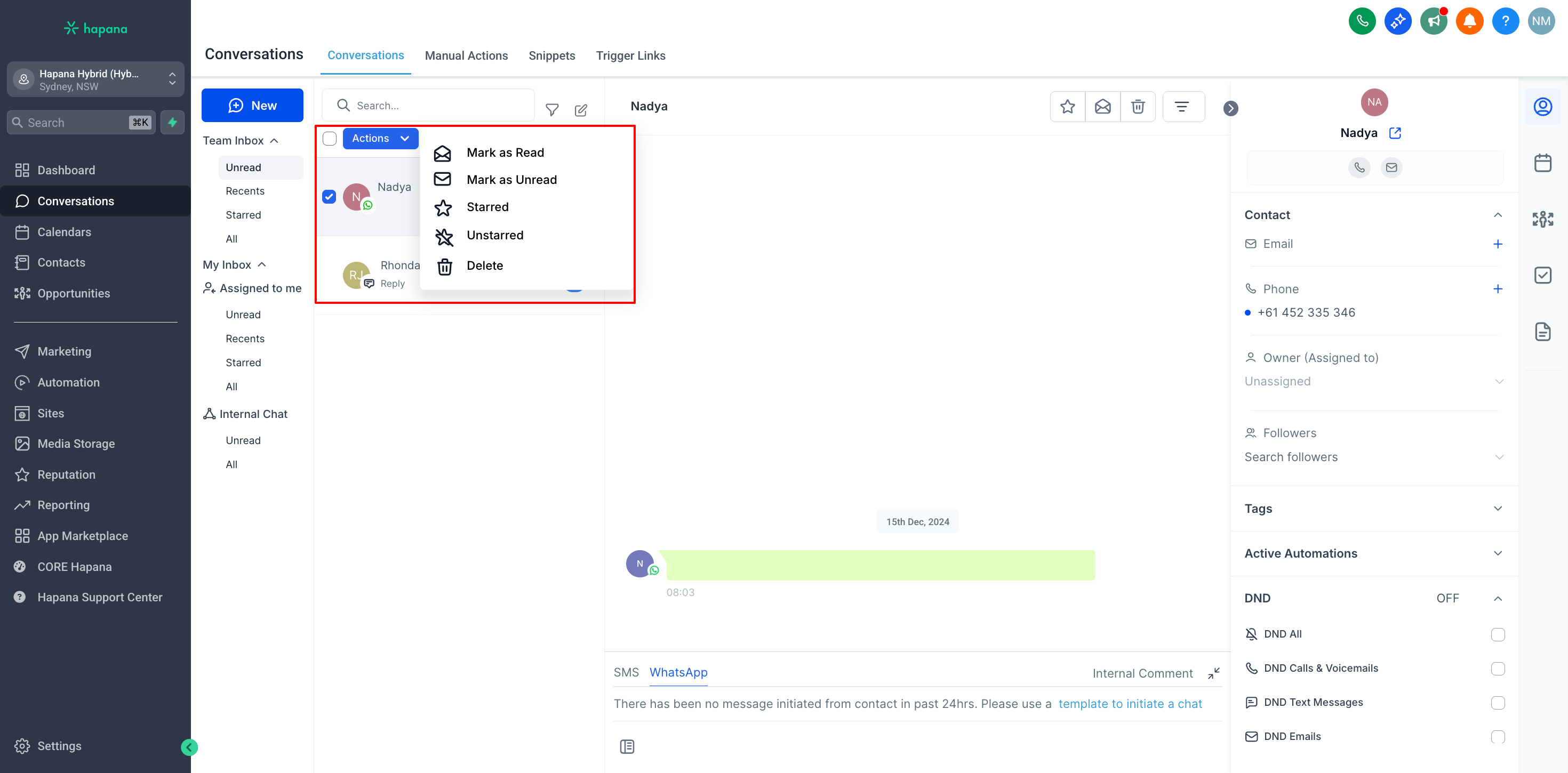Click the compose edit icon beside filter
This screenshot has width=1568, height=773.
point(581,110)
